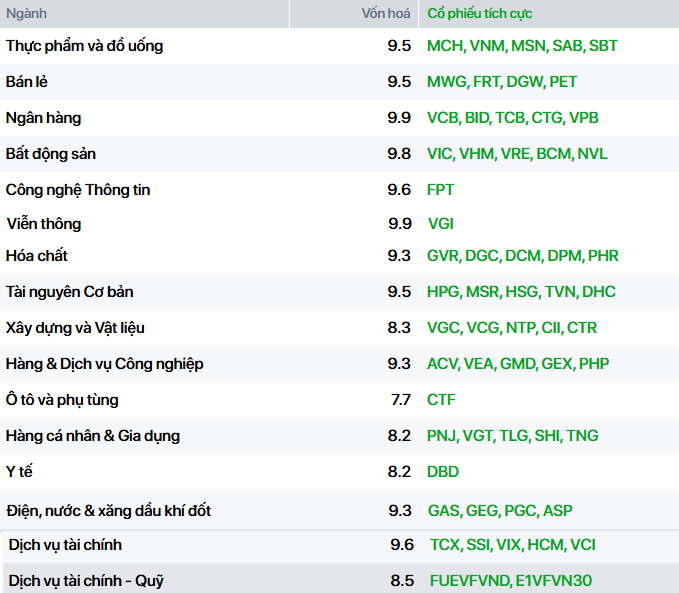Click the 9.8 value for Bất động sản

[x=399, y=154]
